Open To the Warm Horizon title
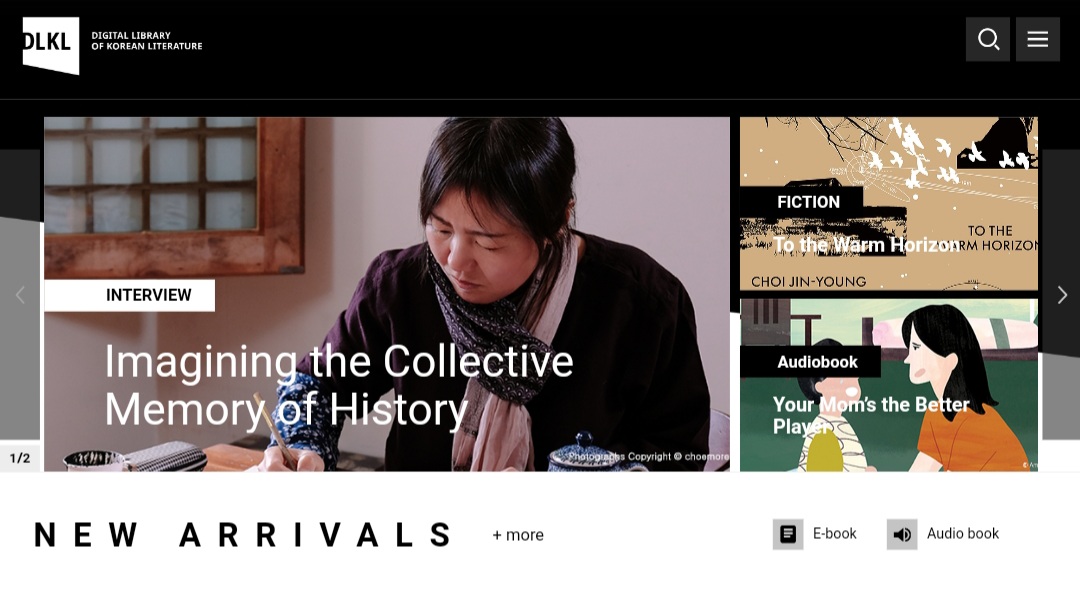The height and width of the screenshot is (612, 1080). (865, 245)
